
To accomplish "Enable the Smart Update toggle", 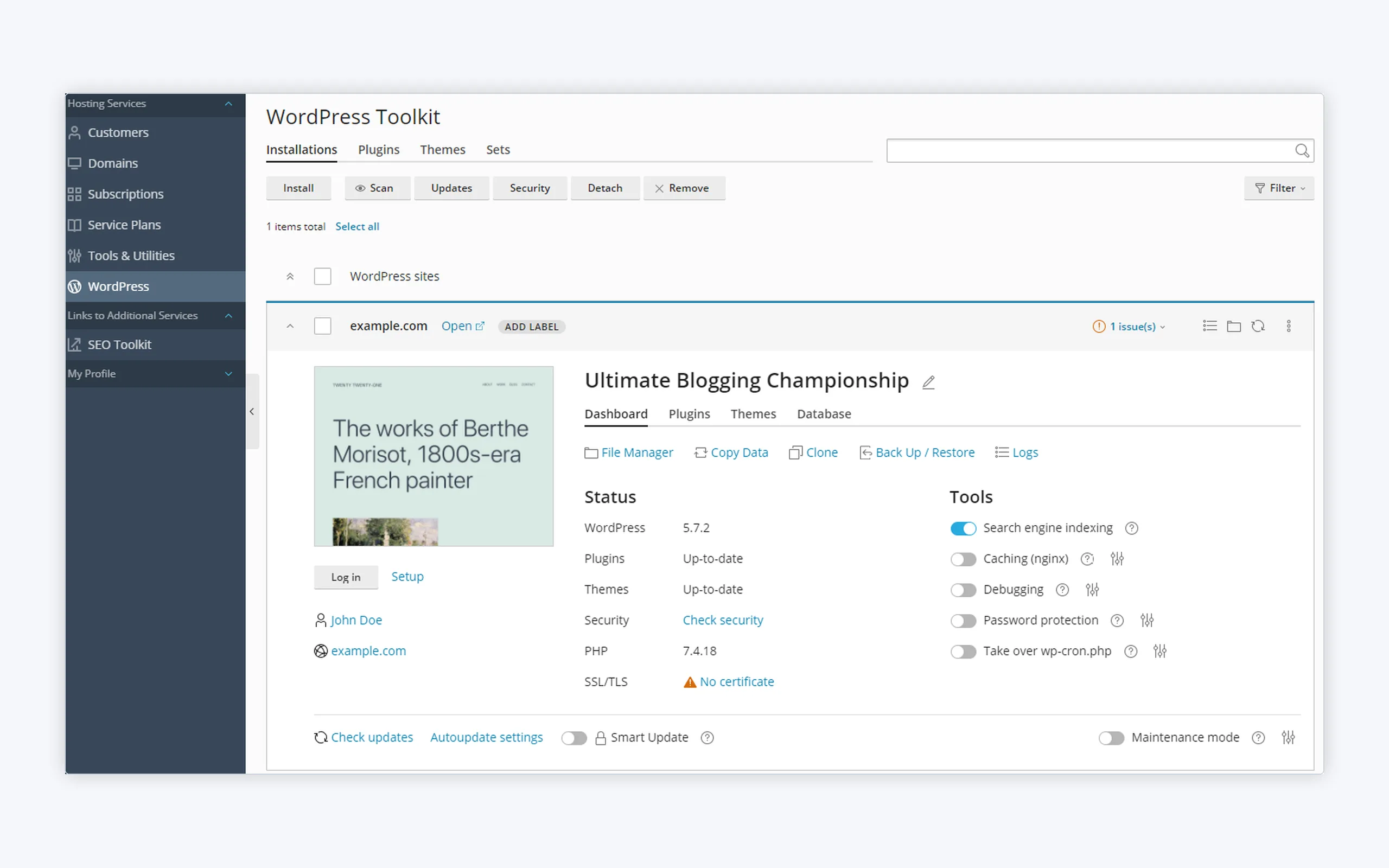I will coord(574,738).
